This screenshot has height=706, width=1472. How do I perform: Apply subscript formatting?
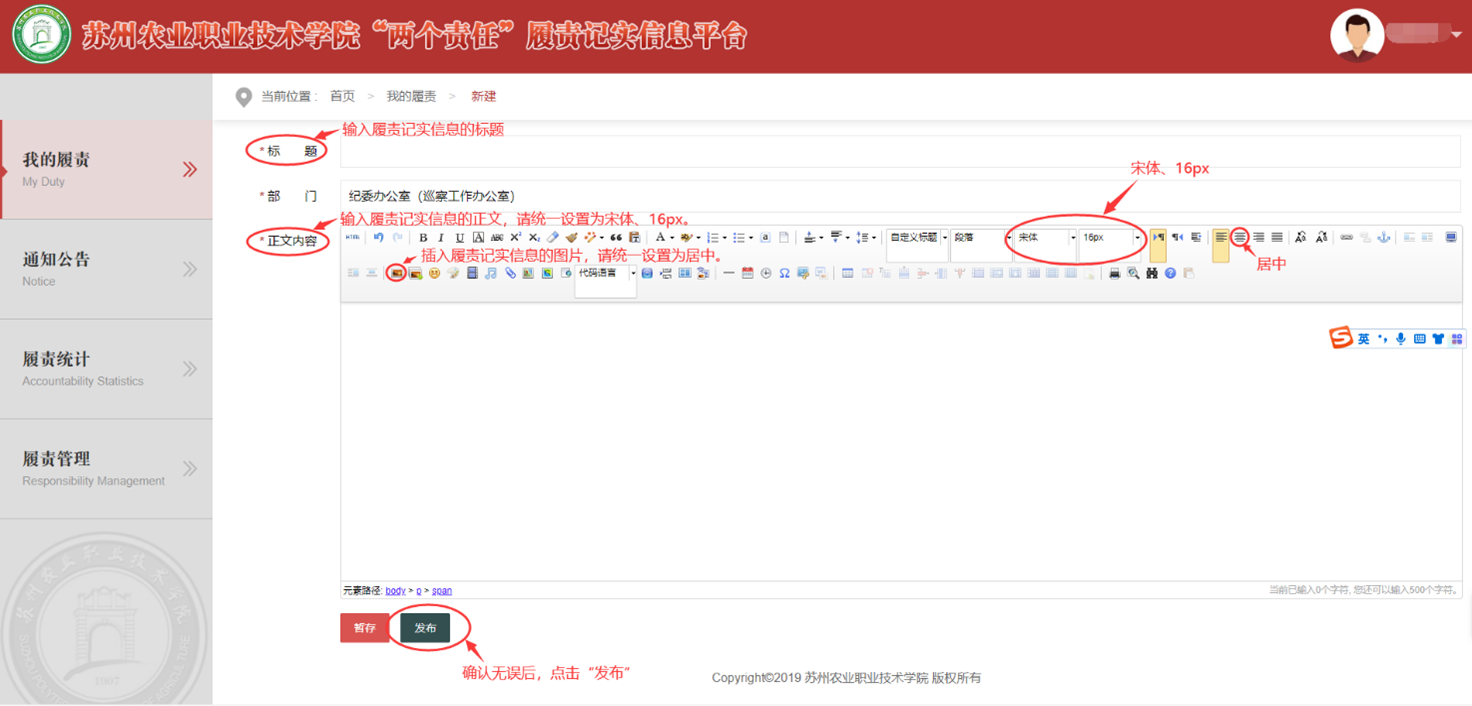(534, 238)
